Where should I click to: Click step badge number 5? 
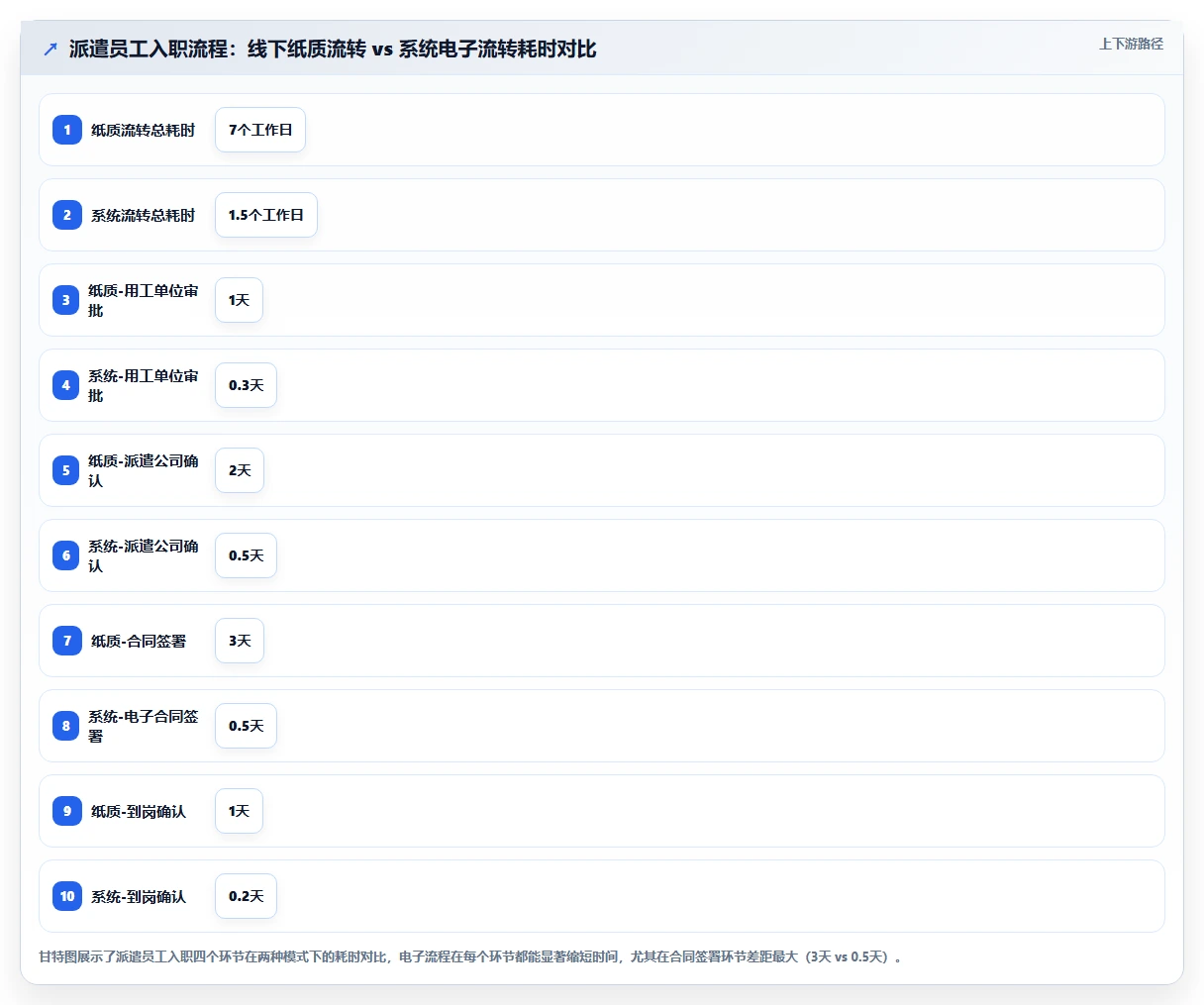coord(66,470)
